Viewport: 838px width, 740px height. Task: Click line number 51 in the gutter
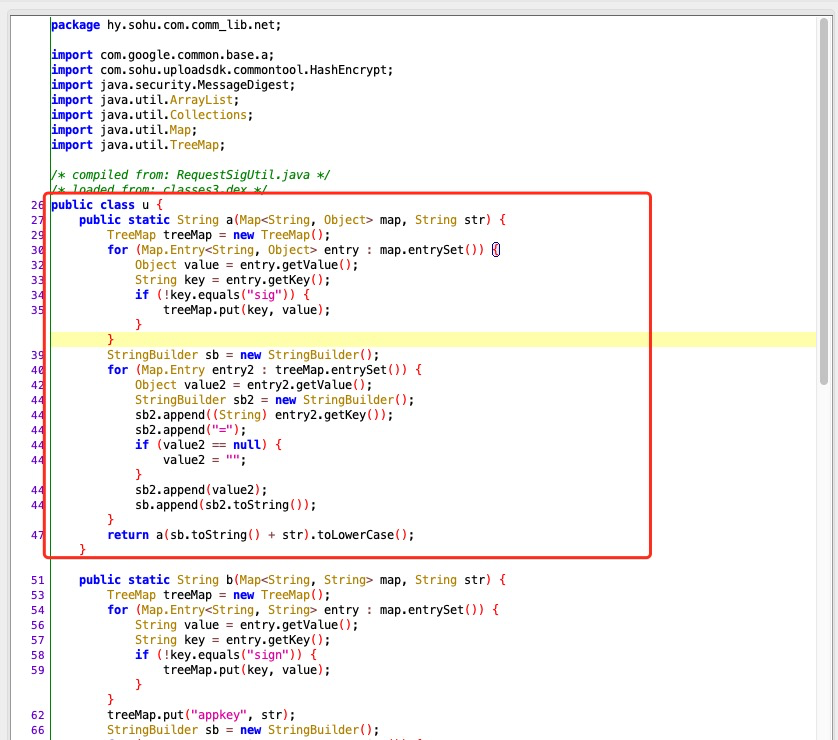[x=37, y=580]
